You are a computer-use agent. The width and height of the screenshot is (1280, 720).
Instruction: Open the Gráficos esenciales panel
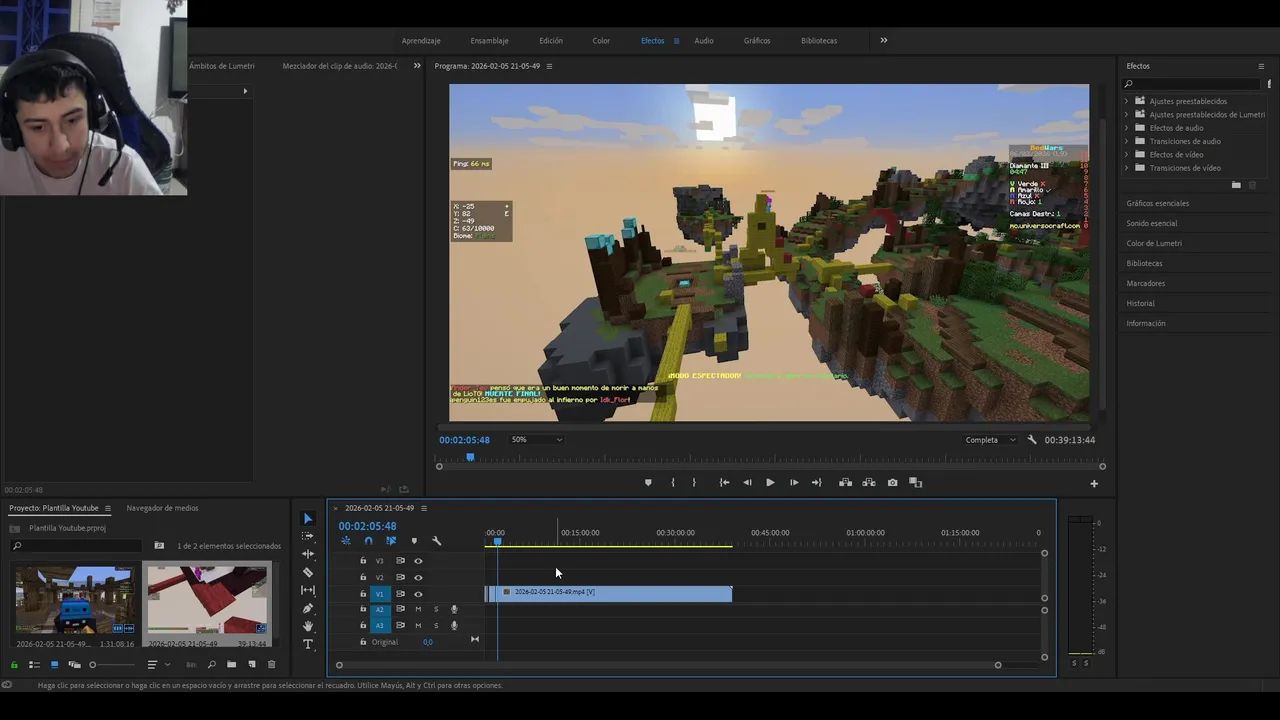(1158, 203)
